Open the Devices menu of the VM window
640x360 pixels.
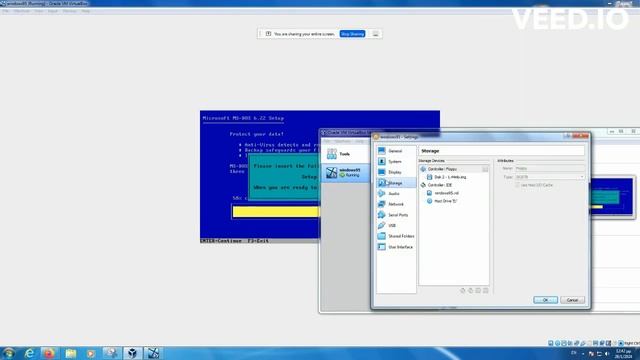point(69,11)
